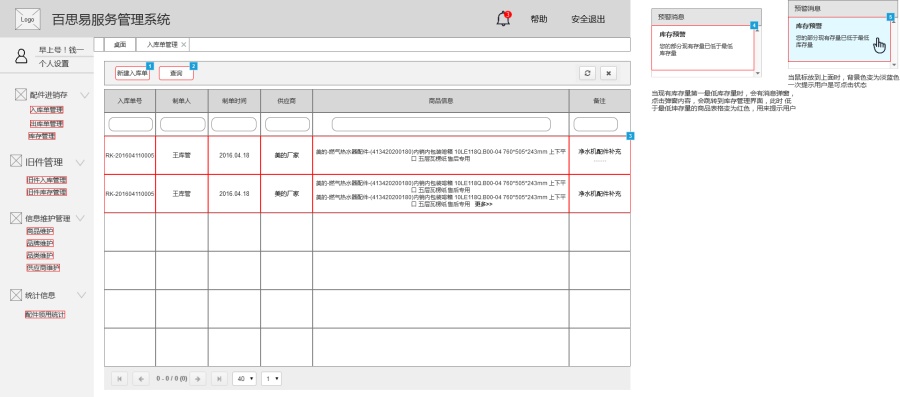The image size is (900, 397).
Task: Click the greeting 早上号！钱一
Action: (61, 50)
